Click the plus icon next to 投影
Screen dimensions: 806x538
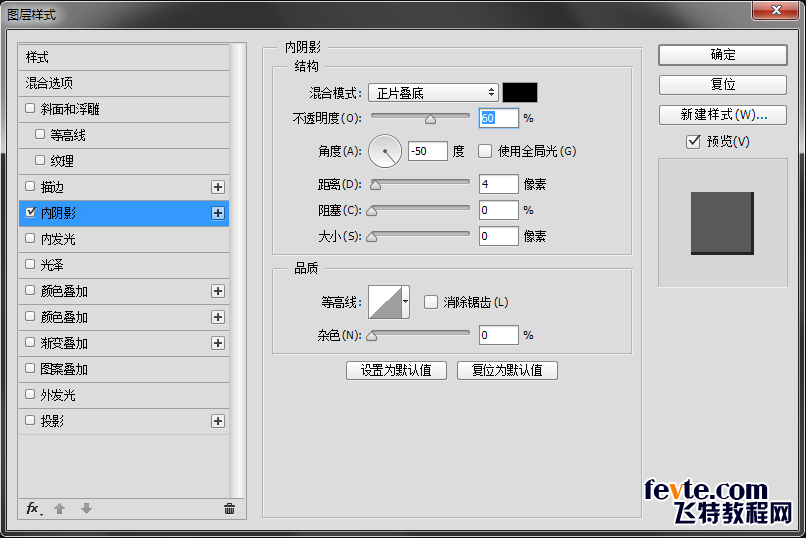[x=218, y=421]
